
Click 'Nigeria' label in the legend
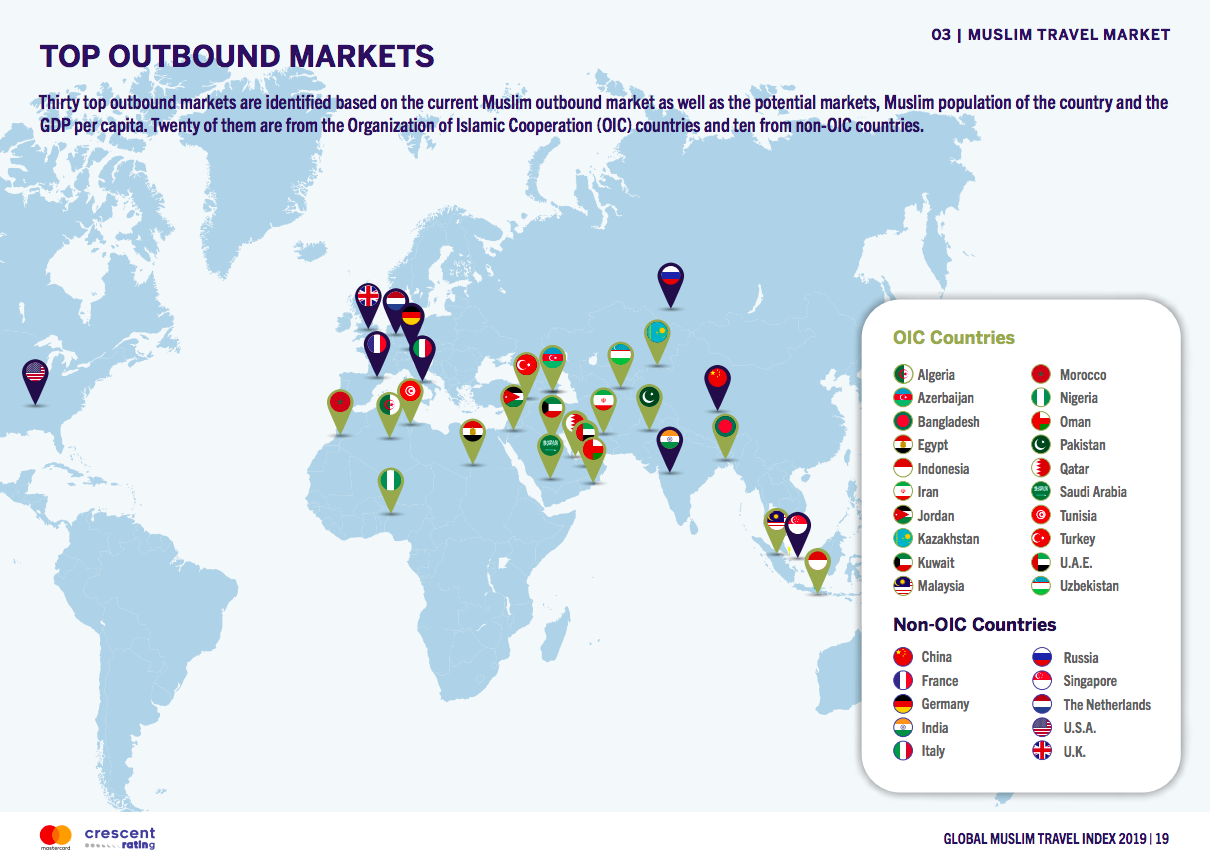pyautogui.click(x=1079, y=398)
